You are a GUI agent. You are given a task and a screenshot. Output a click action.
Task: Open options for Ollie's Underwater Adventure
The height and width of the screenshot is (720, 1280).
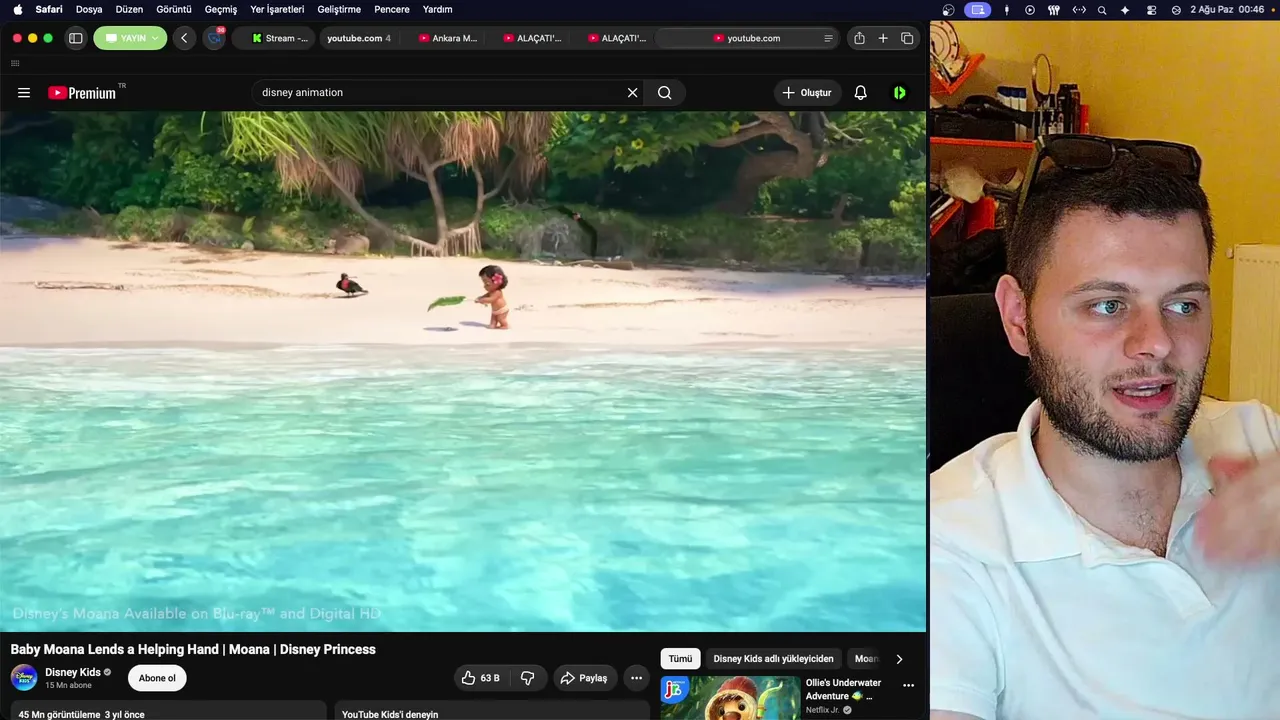click(x=908, y=686)
